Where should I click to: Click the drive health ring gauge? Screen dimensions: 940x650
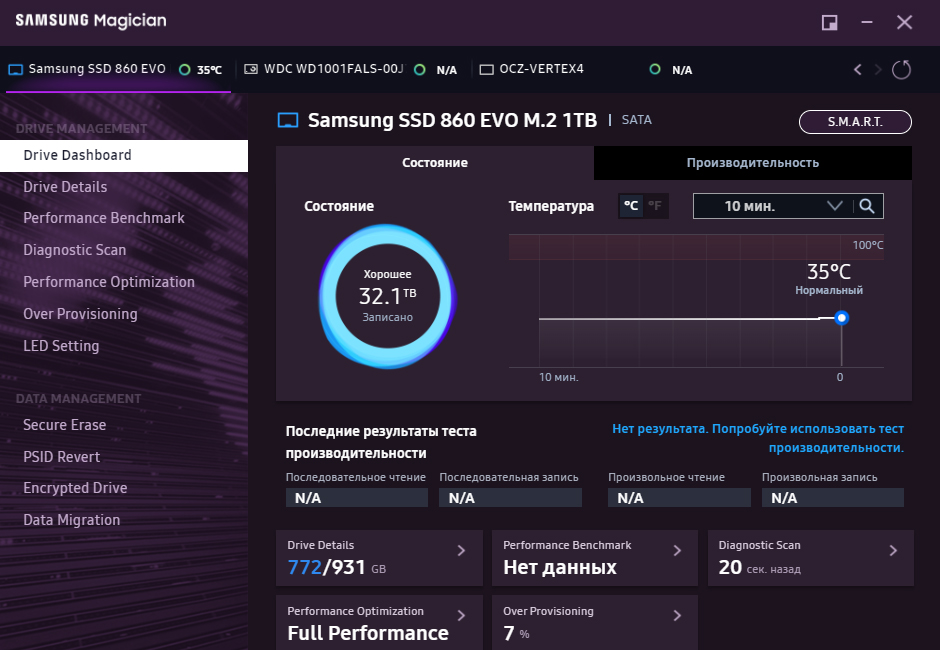[387, 296]
